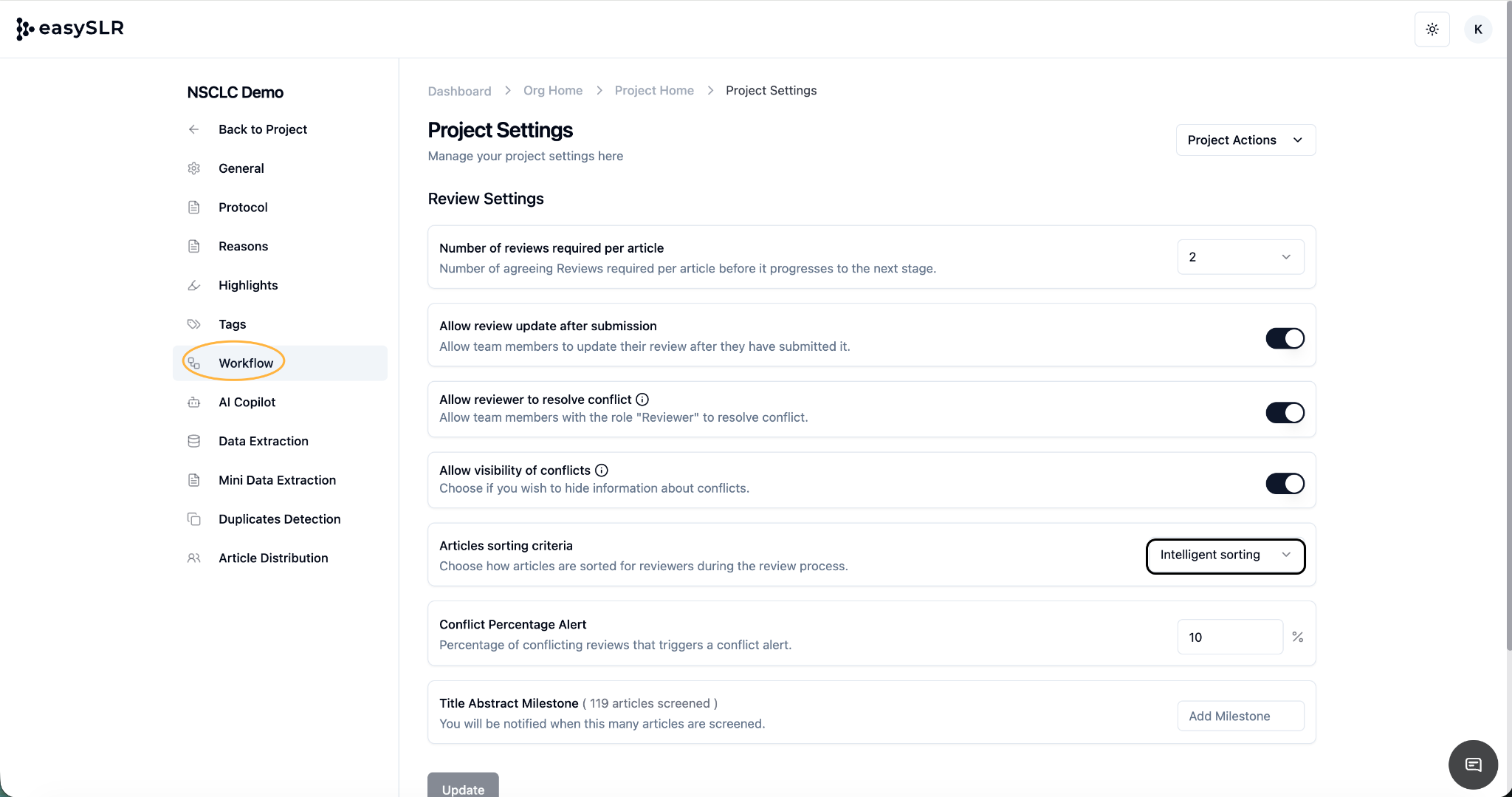The width and height of the screenshot is (1512, 797).
Task: Toggle Allow visibility of conflicts switch
Action: pos(1285,484)
